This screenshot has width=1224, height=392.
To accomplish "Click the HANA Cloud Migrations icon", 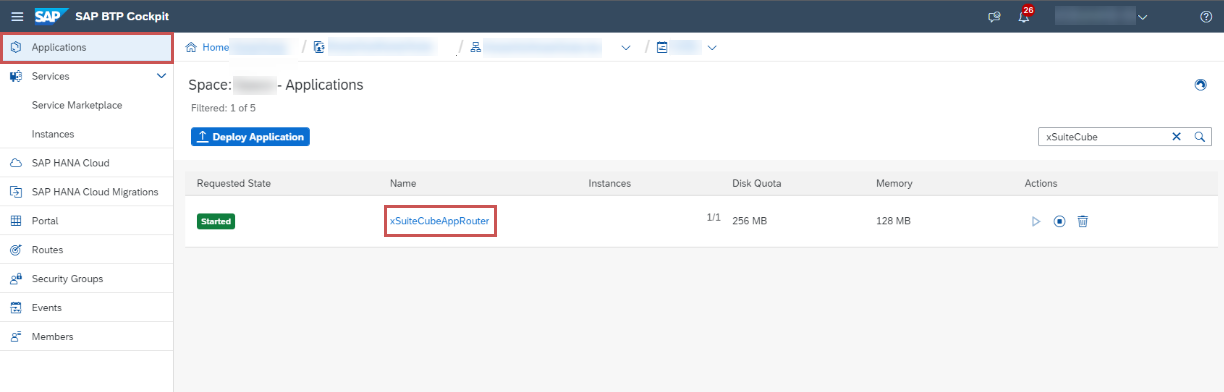I will point(16,192).
